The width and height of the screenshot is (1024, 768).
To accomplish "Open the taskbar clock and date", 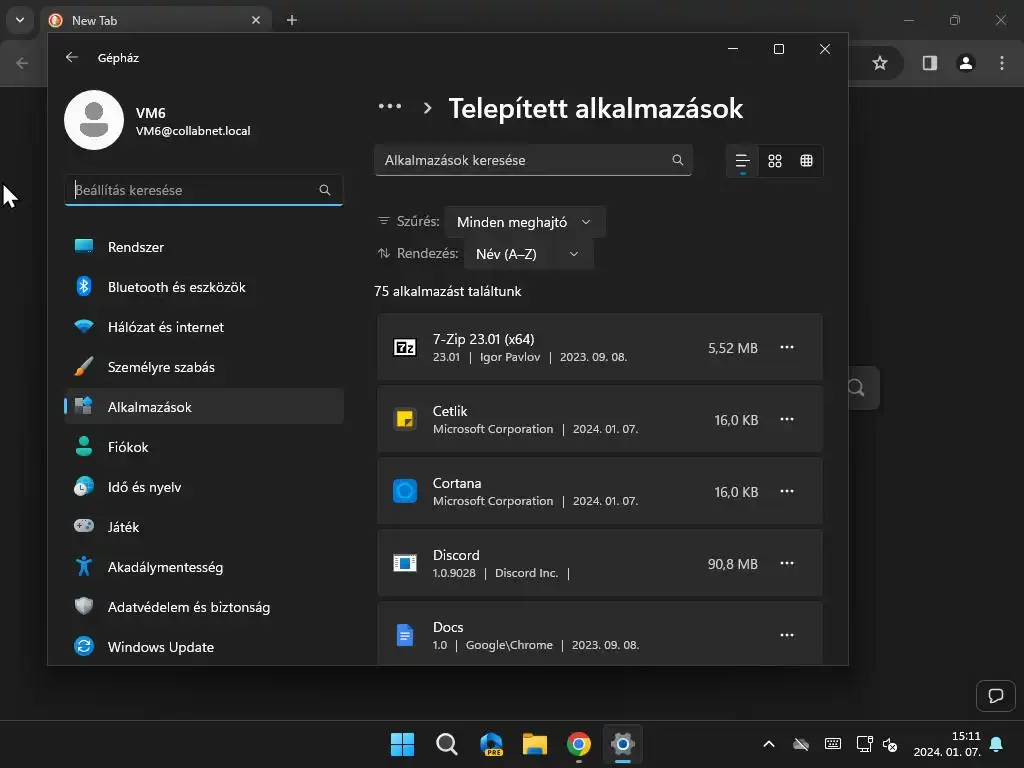I will tap(948, 744).
